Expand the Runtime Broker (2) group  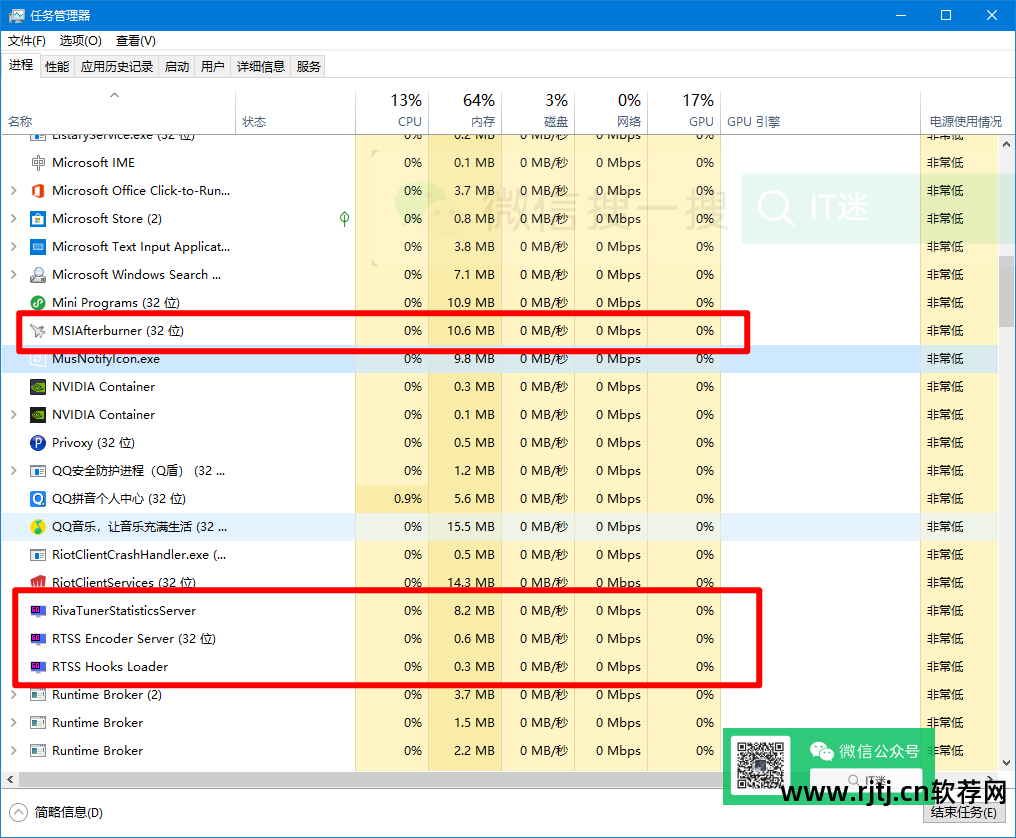point(14,695)
